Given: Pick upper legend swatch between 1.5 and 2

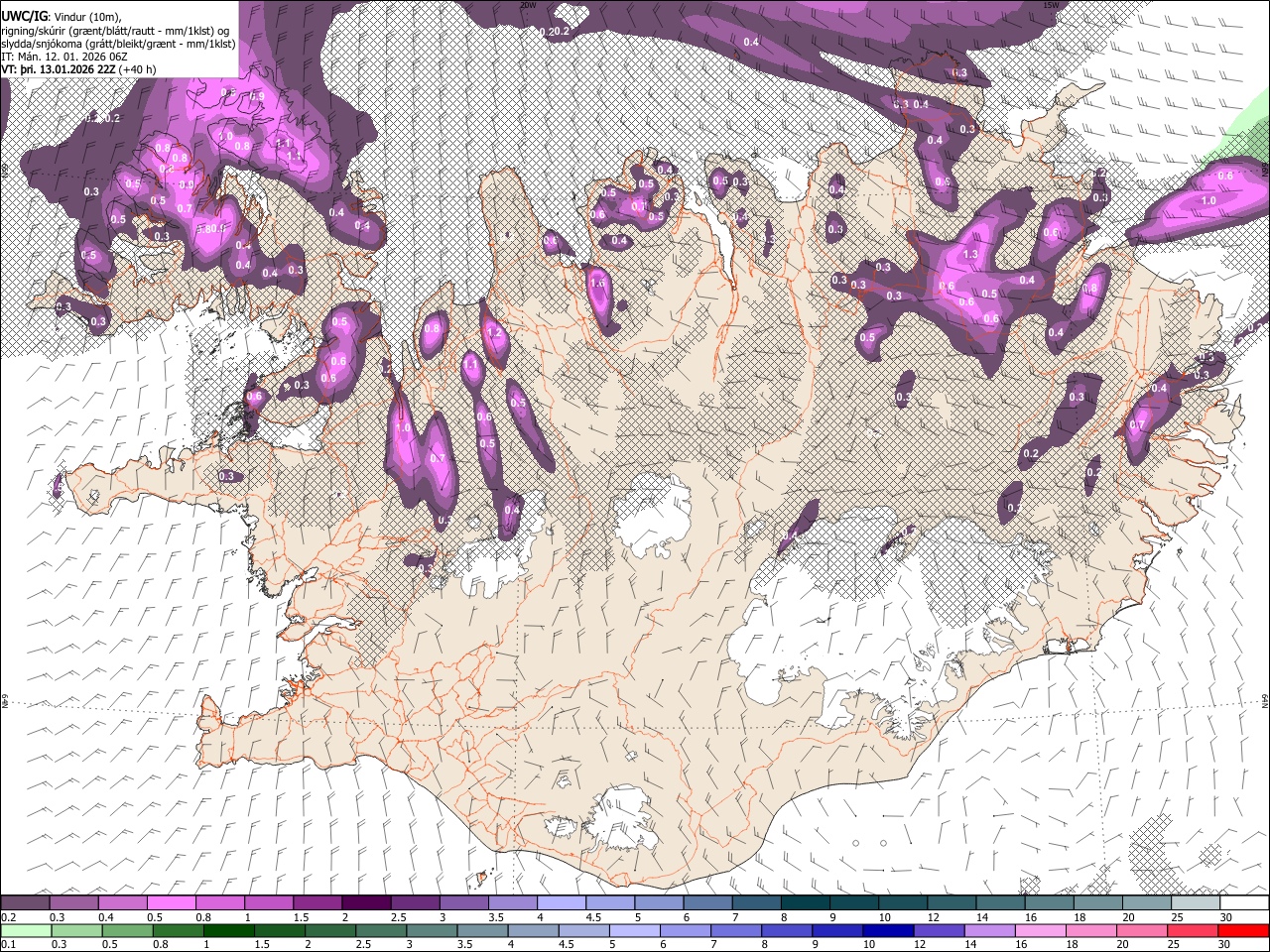Looking at the screenshot, I should pyautogui.click(x=317, y=903).
